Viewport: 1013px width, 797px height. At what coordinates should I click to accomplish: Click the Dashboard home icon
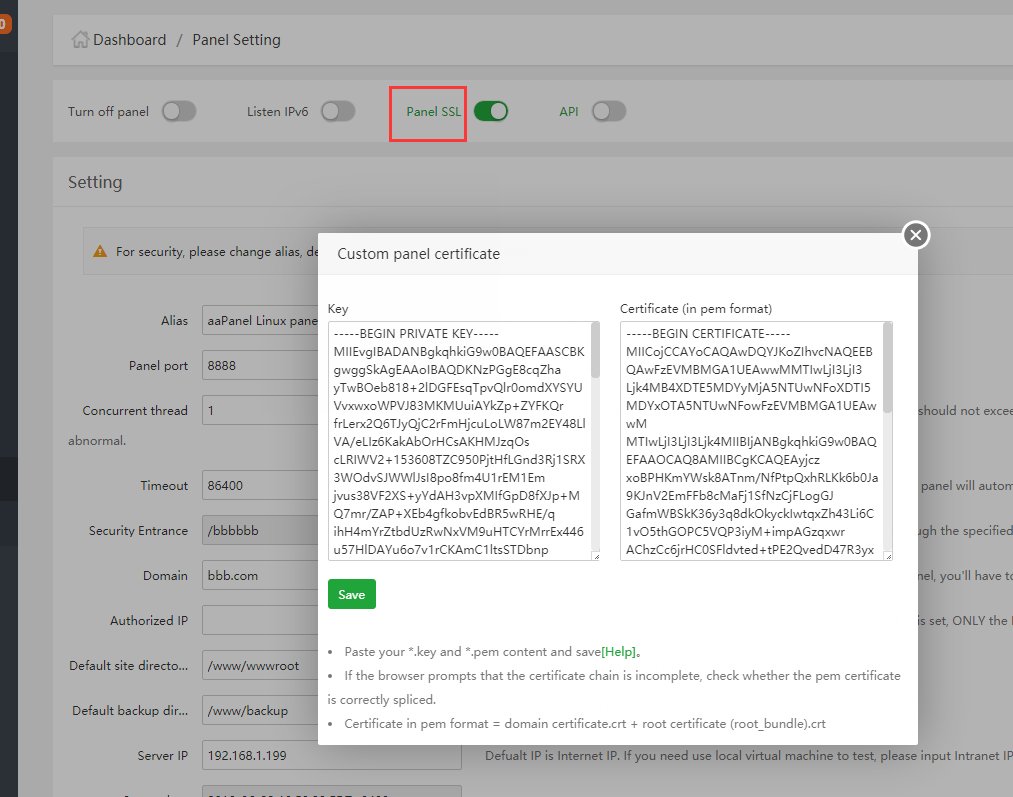click(80, 39)
